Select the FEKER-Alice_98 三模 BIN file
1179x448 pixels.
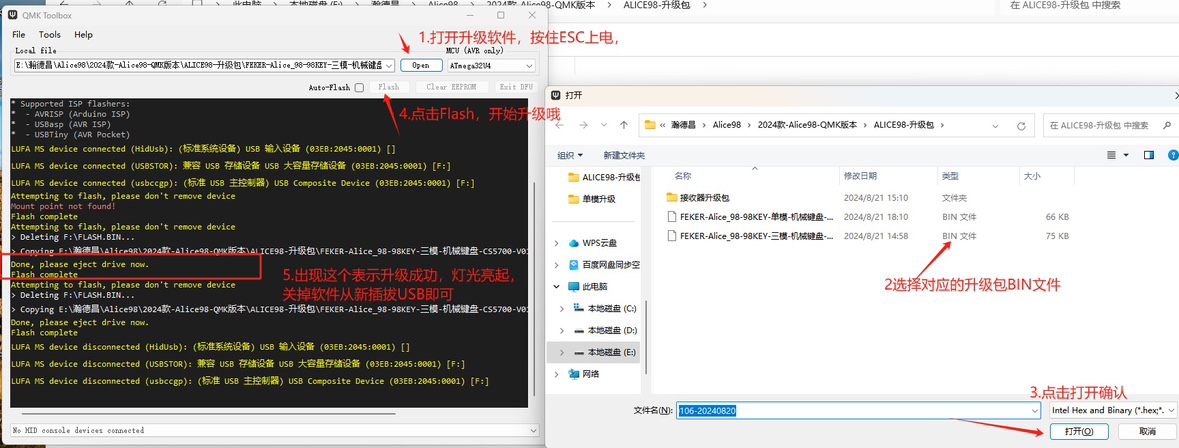pos(756,236)
